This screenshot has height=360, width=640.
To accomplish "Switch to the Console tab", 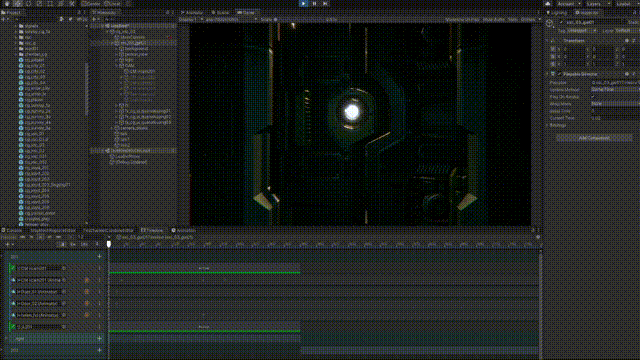I will point(12,230).
